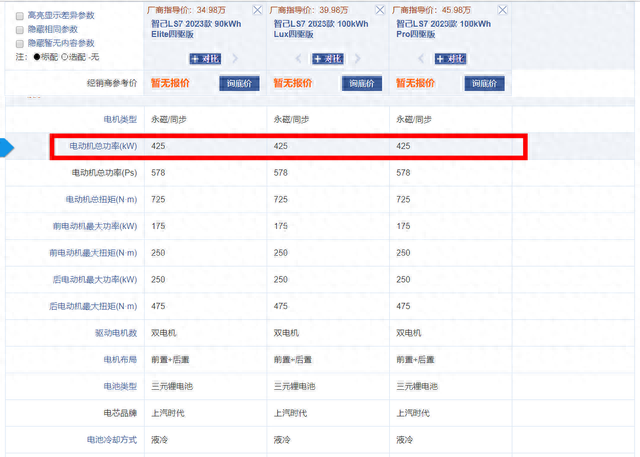Remove the 100kWh Pro四驱版 column

point(502,10)
